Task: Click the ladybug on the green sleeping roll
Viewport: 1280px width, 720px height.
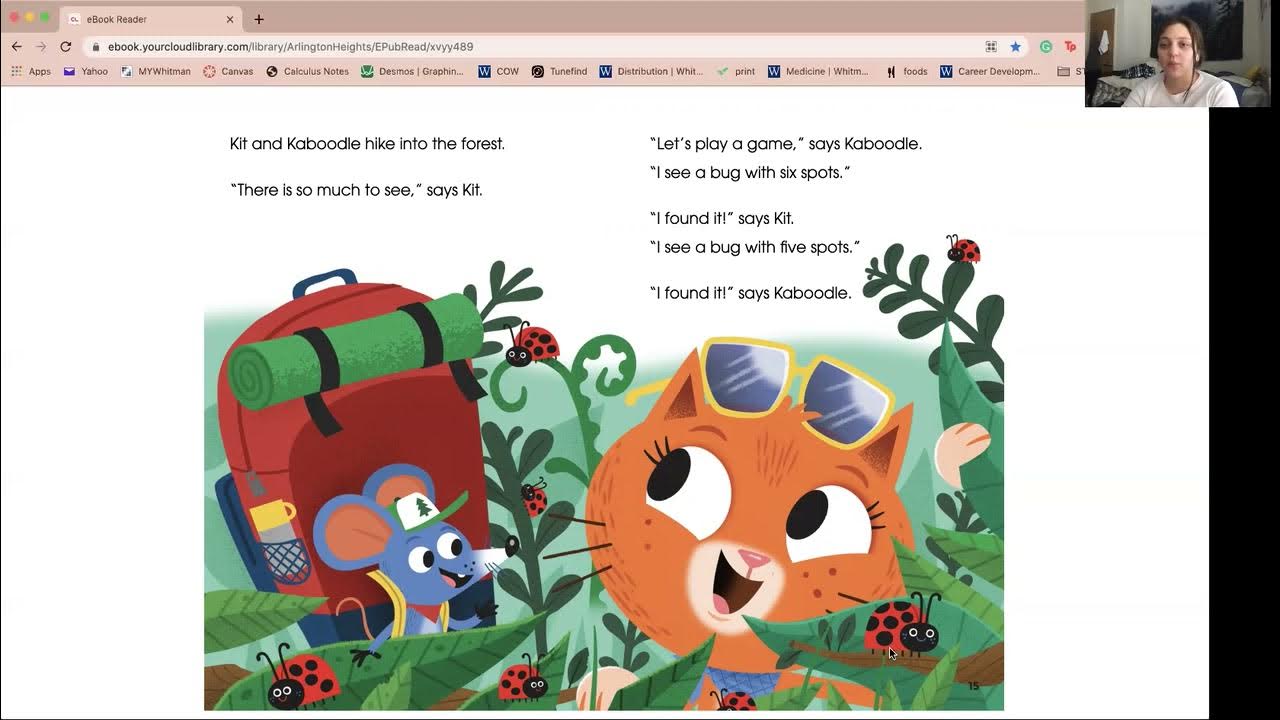Action: (530, 344)
